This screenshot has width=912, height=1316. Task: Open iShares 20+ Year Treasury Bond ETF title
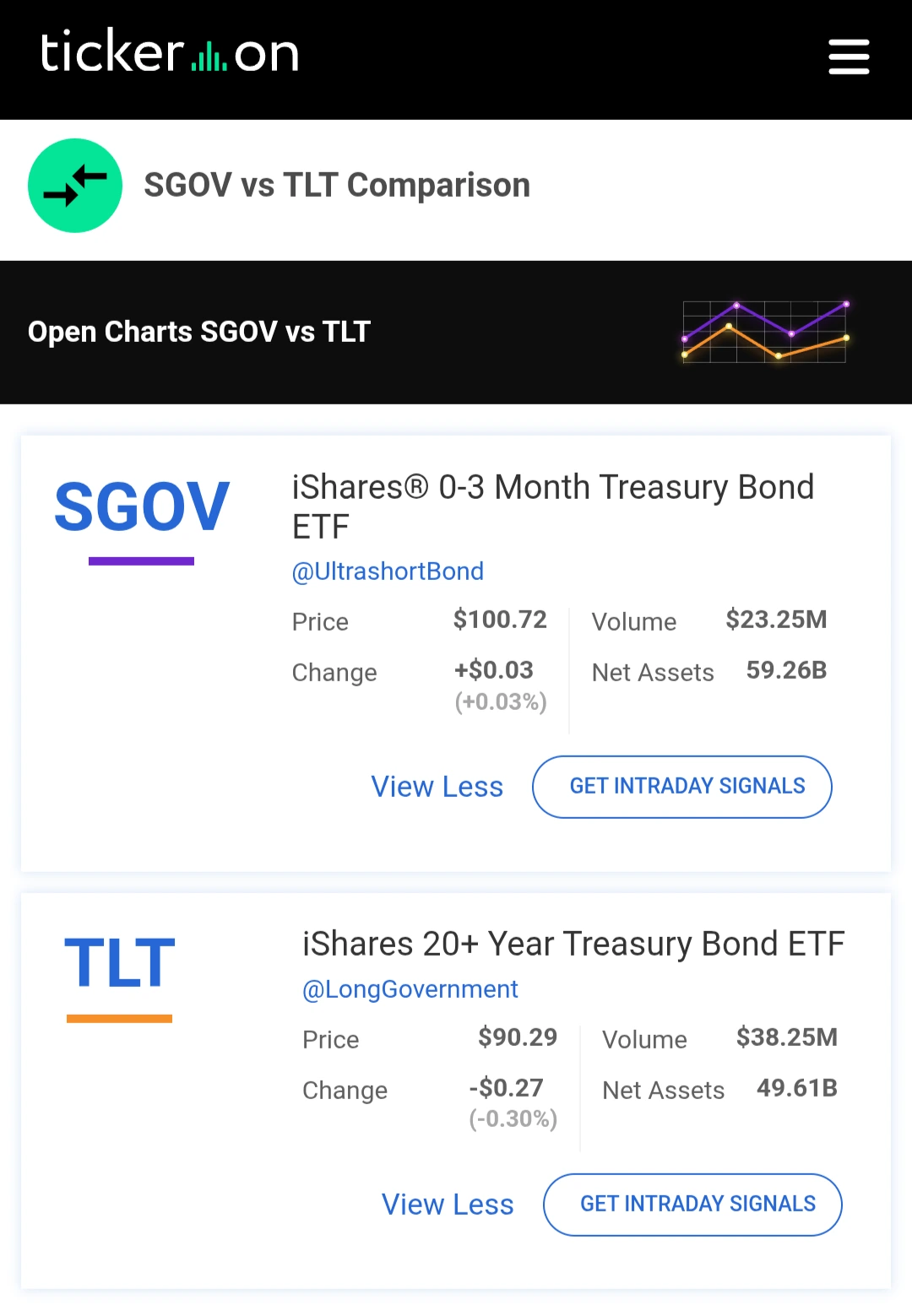coord(573,944)
